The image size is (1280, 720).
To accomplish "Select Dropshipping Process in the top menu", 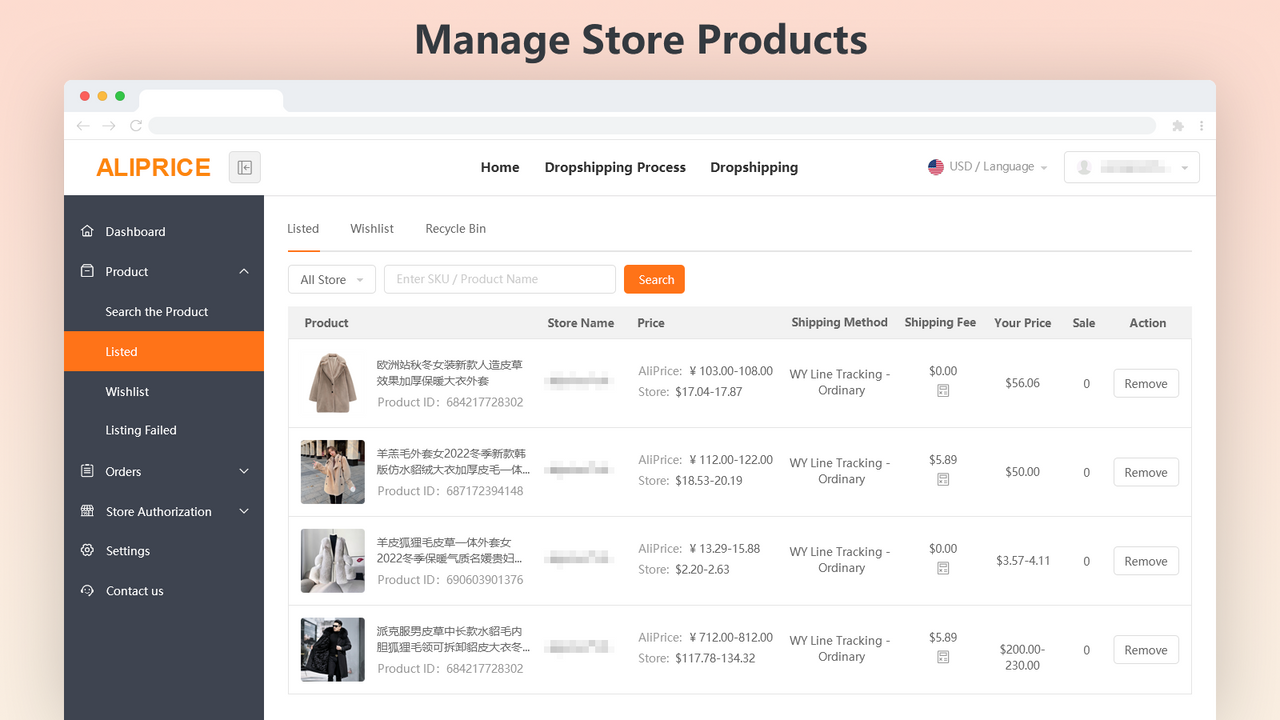I will click(x=615, y=167).
